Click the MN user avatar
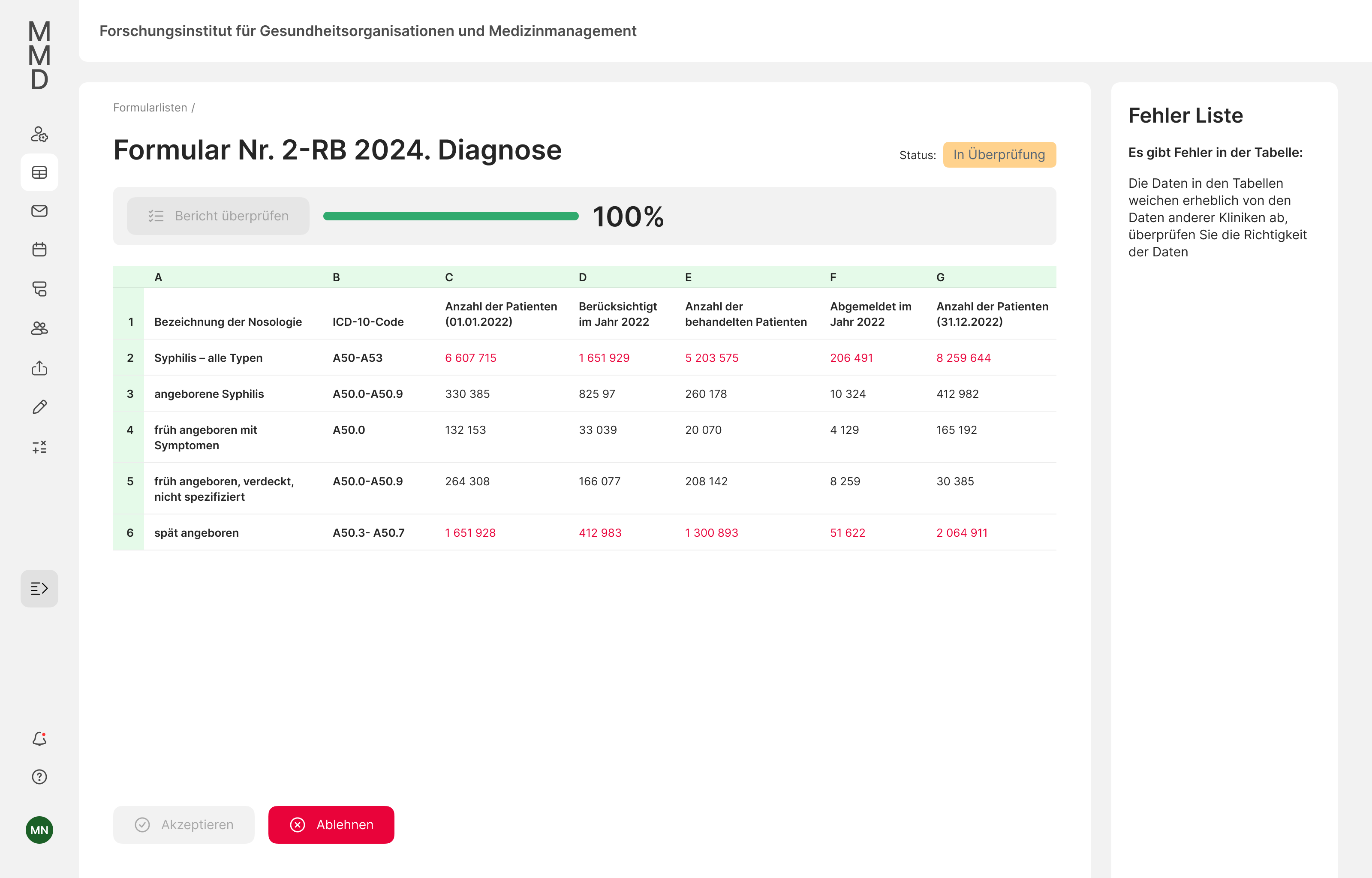The image size is (1372, 878). [x=39, y=830]
